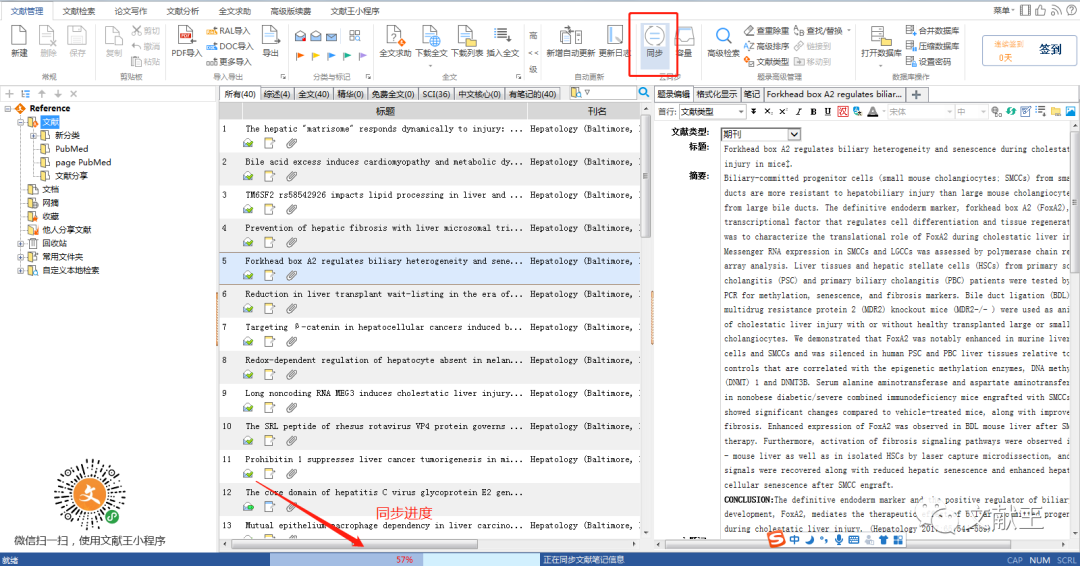Select the 综述(4) filter tab

pos(277,94)
